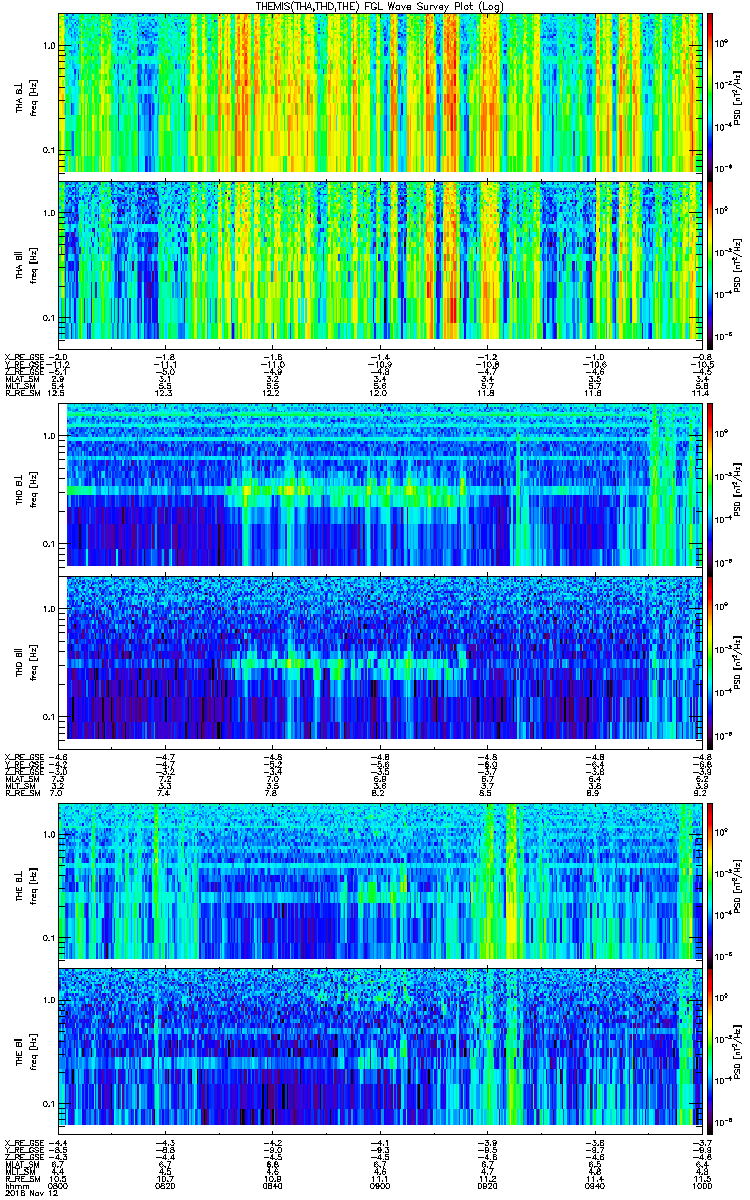
Task: Click the '1.0' frequency tick of THD B⊥ panel
Action: click(x=48, y=437)
